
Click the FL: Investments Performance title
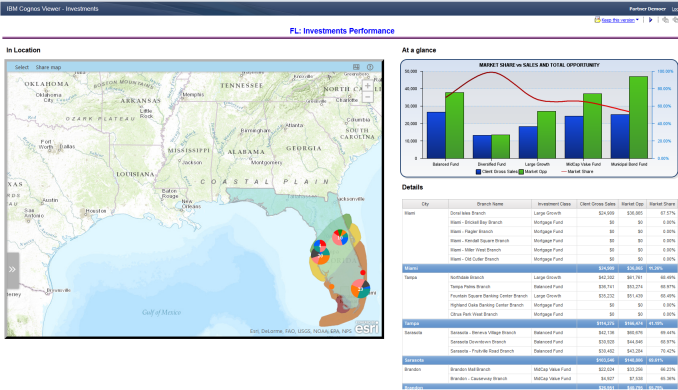point(342,31)
